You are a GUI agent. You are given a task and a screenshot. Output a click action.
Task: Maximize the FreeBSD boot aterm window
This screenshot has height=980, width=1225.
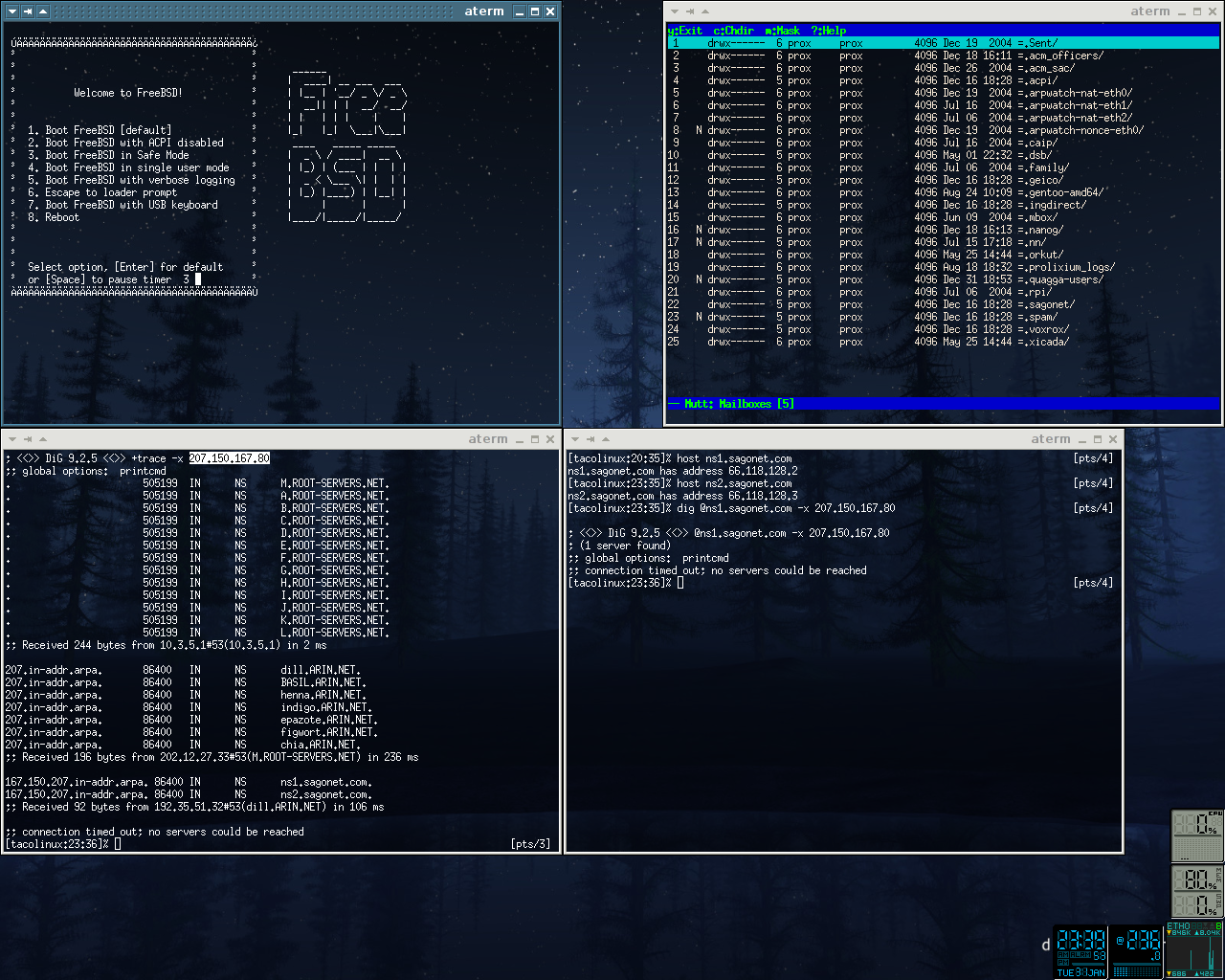(534, 11)
